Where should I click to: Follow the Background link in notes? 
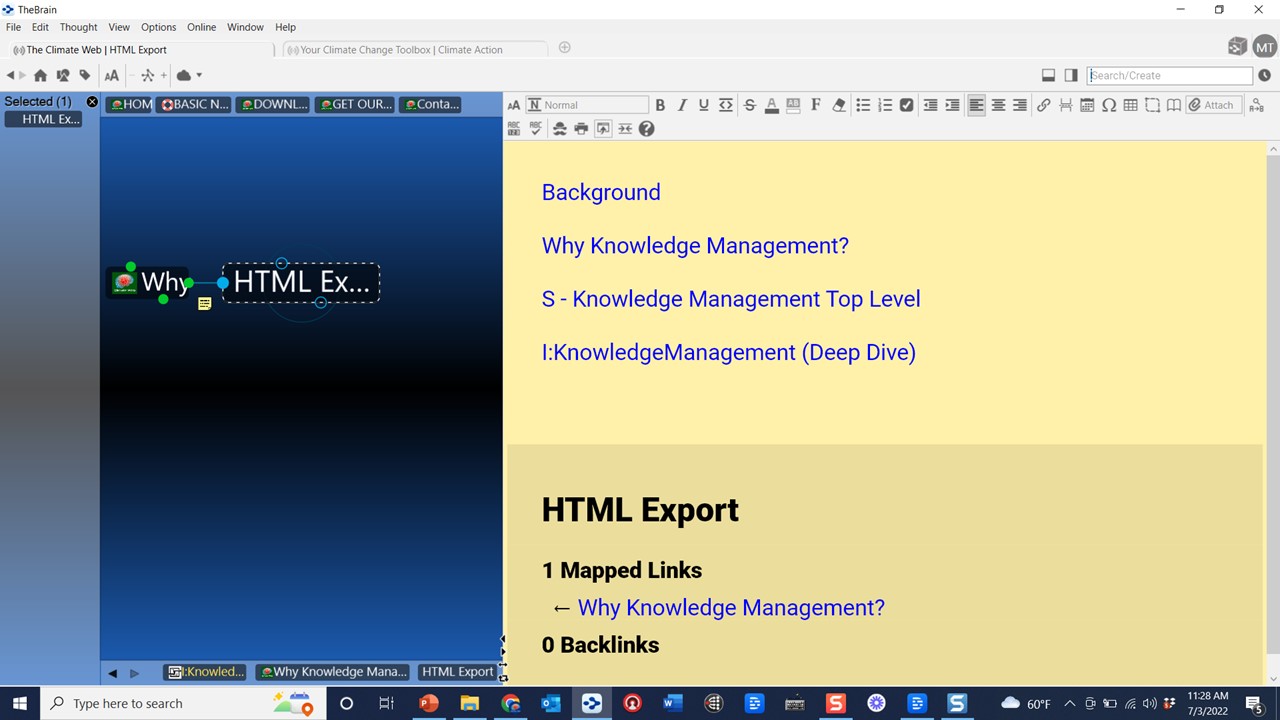(x=601, y=192)
